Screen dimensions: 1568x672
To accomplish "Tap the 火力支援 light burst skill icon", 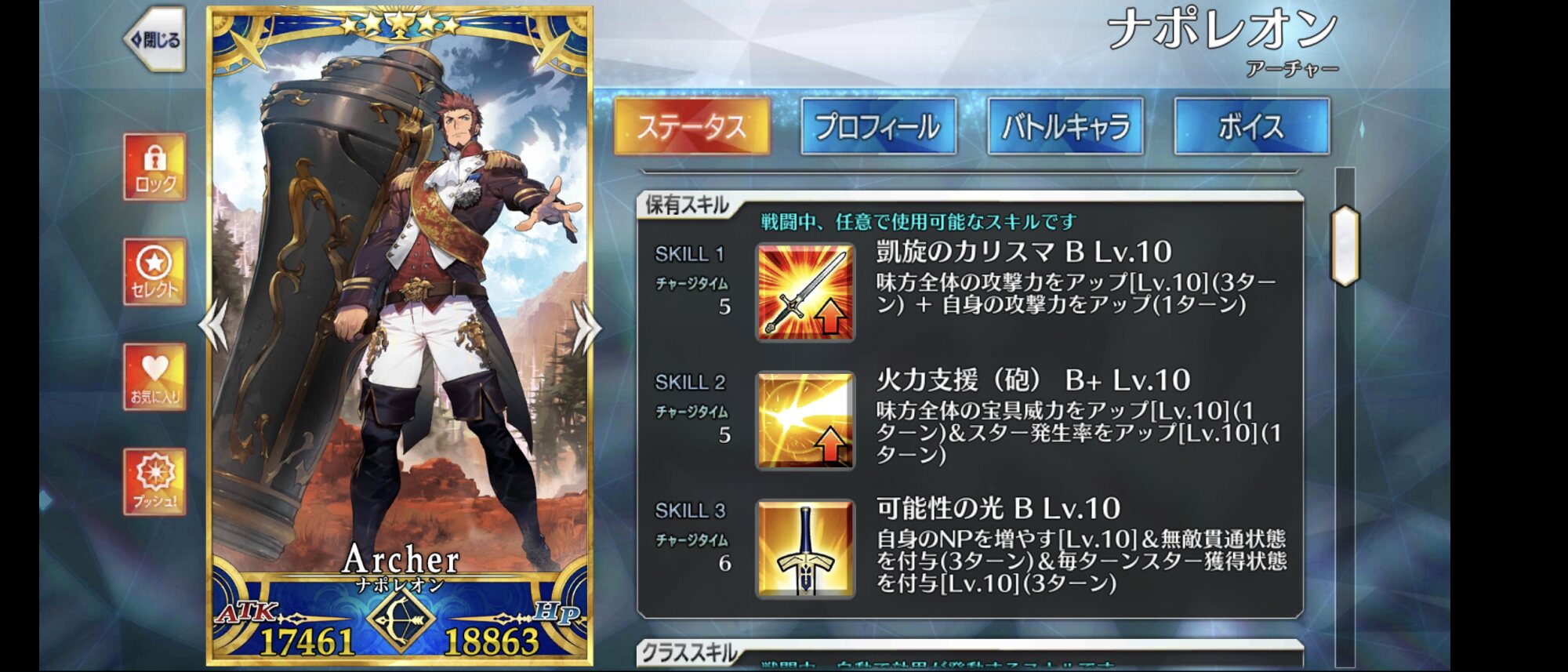I will pyautogui.click(x=805, y=421).
